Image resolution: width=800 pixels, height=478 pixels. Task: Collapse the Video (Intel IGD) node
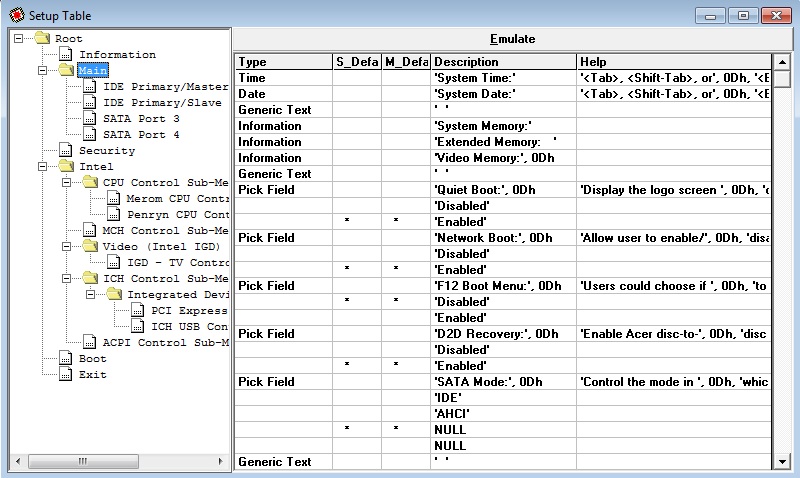coord(66,246)
